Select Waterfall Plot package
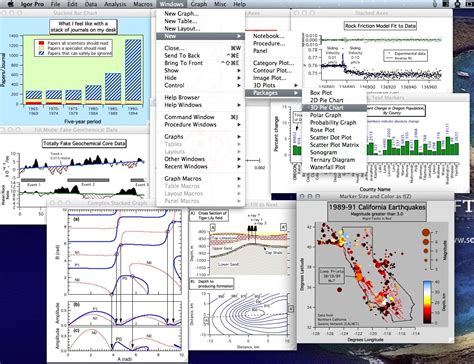Screen dimensions: 474x364 [x=334, y=167]
